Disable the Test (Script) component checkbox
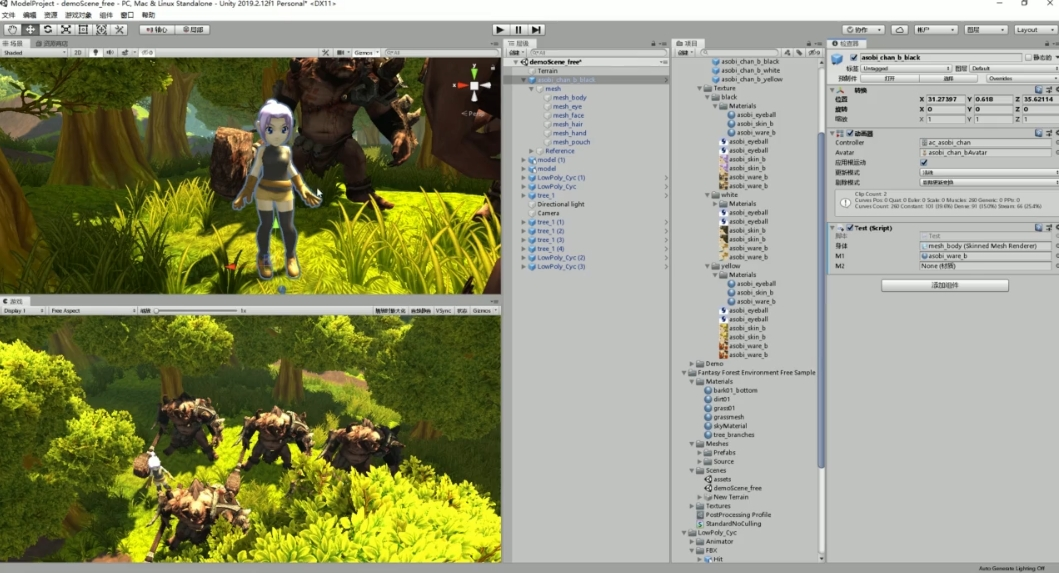 point(850,228)
